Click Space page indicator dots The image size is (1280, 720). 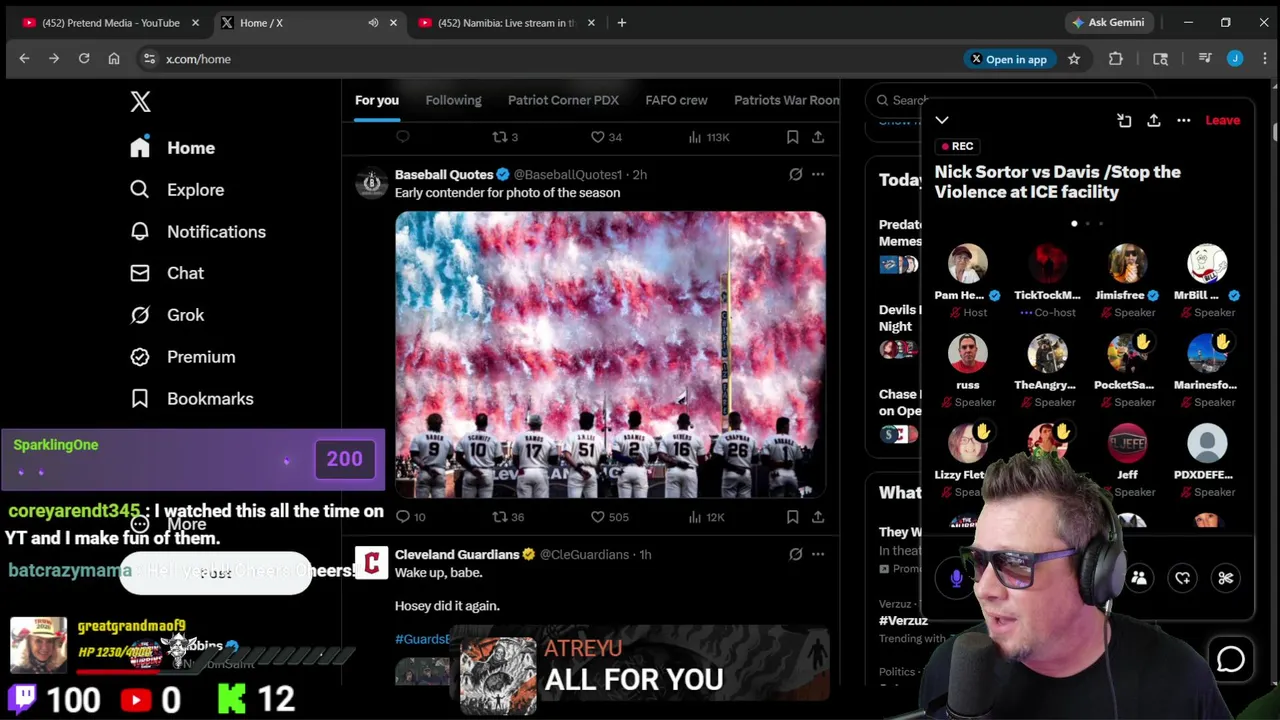pos(1087,224)
